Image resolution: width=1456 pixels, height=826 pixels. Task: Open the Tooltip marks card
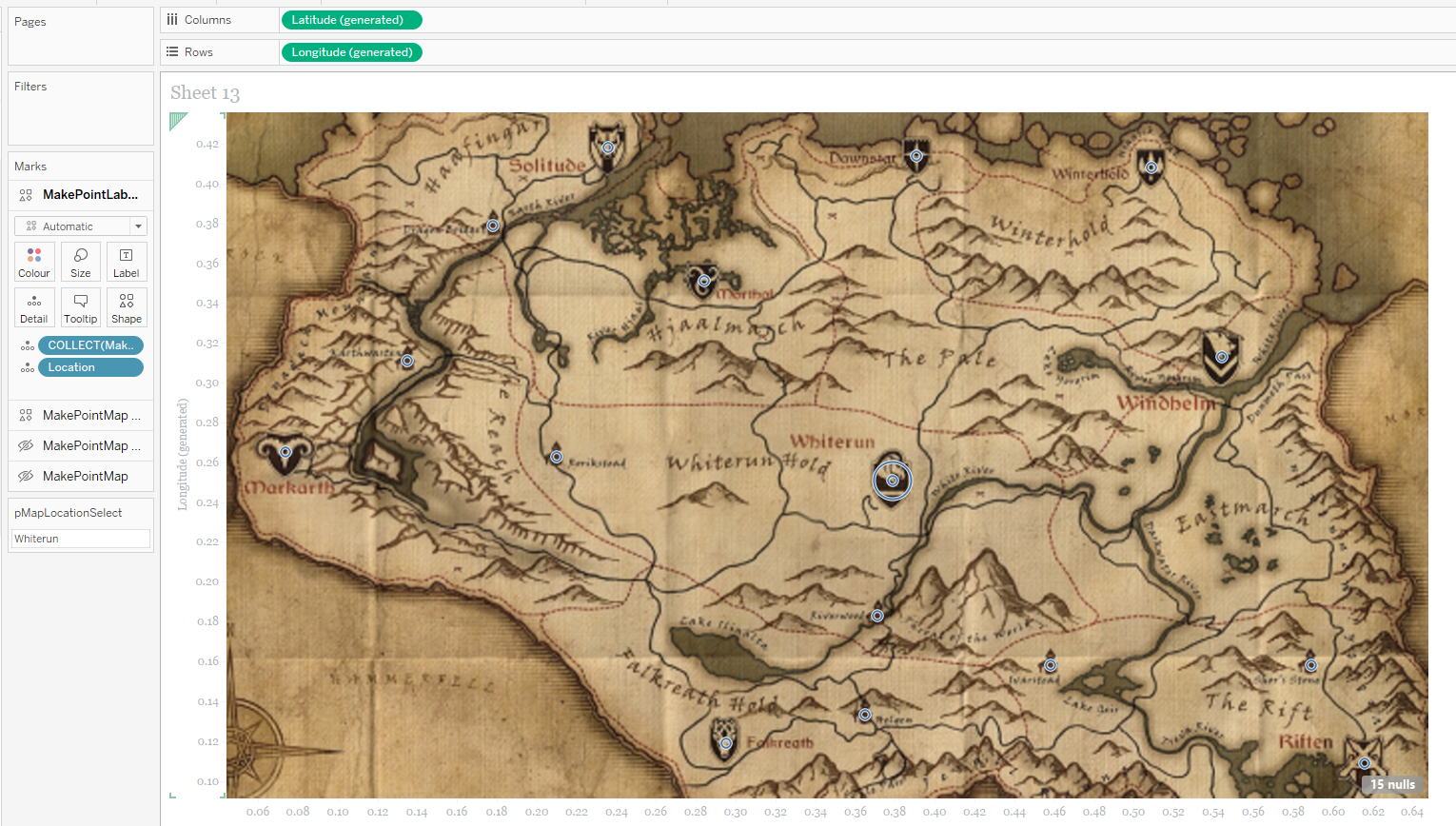point(81,307)
